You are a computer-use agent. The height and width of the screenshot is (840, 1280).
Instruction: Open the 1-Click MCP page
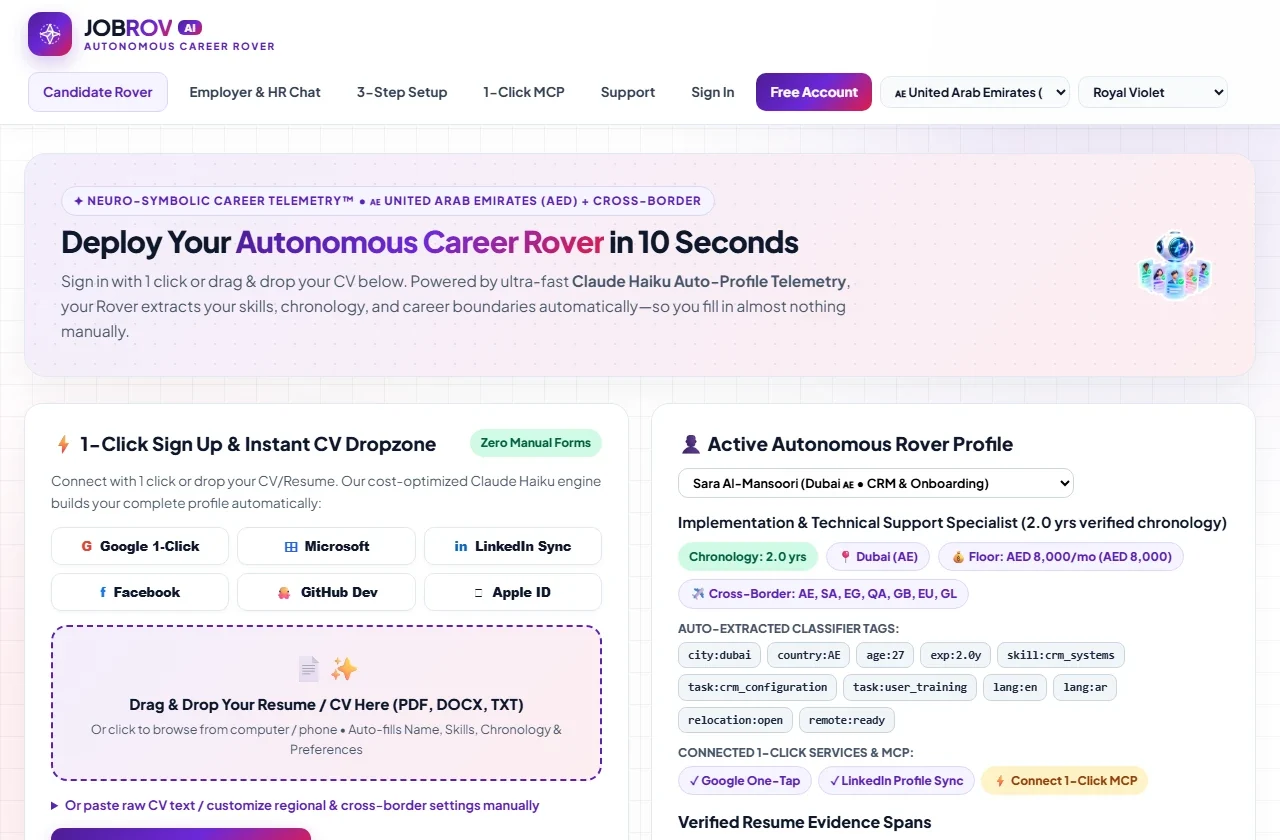click(x=524, y=92)
